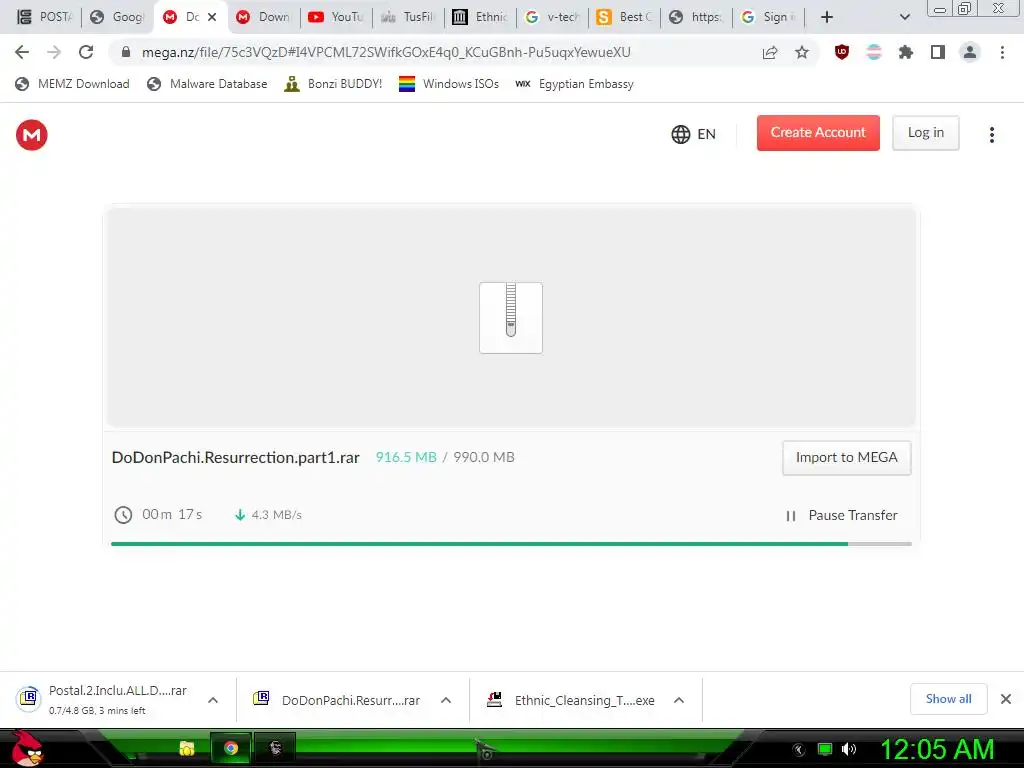The width and height of the screenshot is (1024, 768).
Task: Go back using the browser back arrow
Action: [x=22, y=52]
